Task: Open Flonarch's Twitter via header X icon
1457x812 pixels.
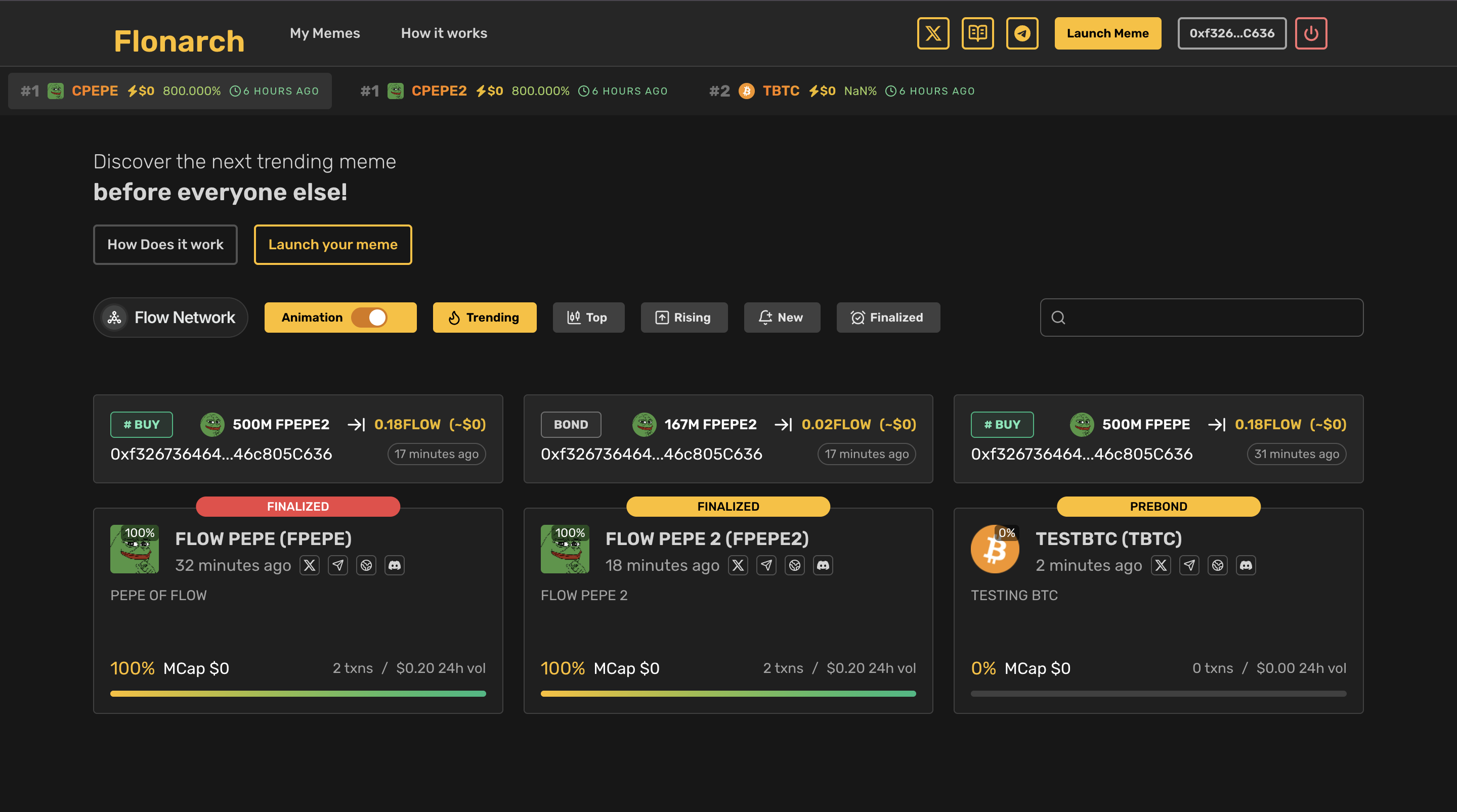Action: coord(933,33)
